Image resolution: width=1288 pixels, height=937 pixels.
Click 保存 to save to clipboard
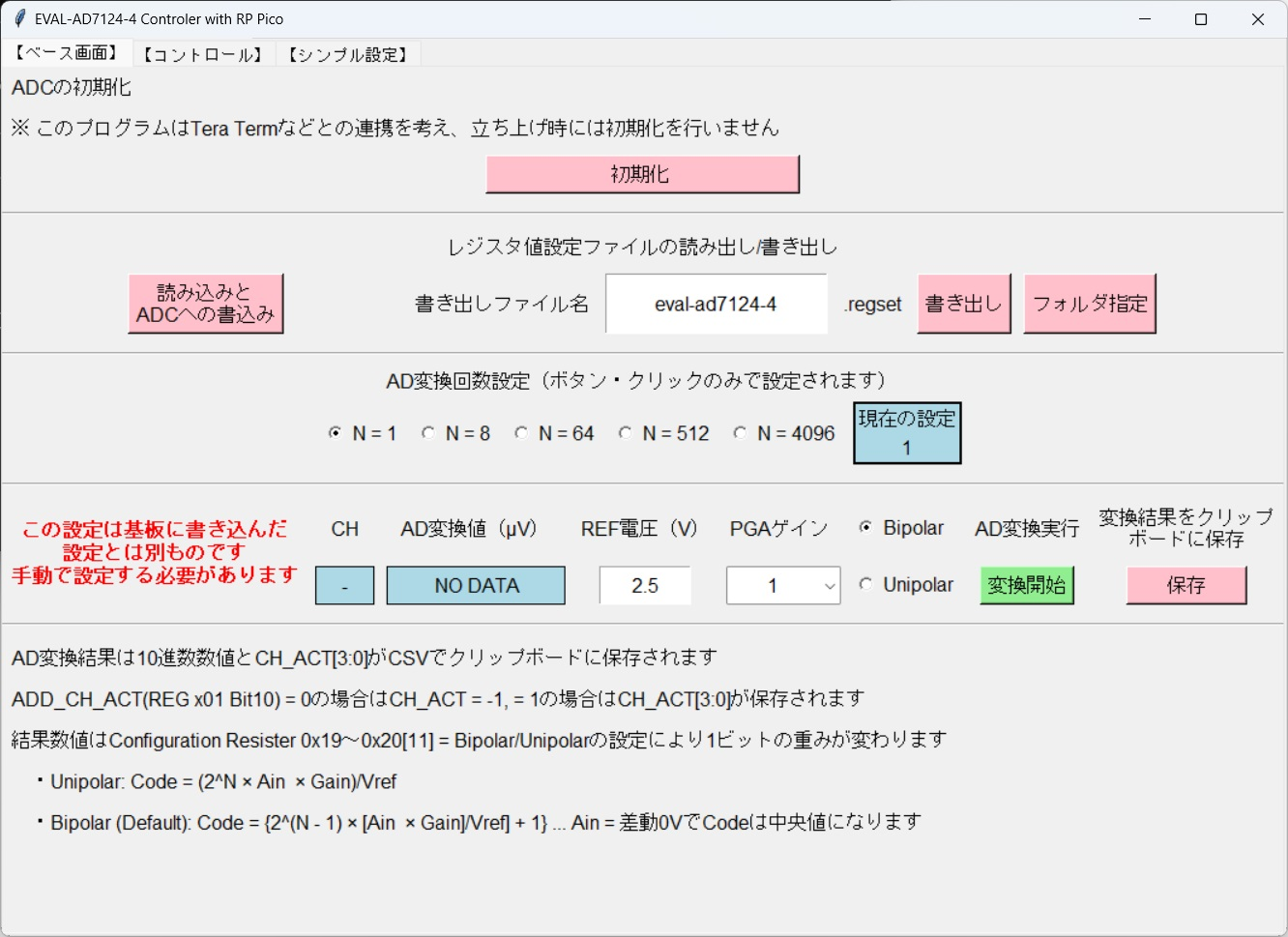[x=1186, y=586]
